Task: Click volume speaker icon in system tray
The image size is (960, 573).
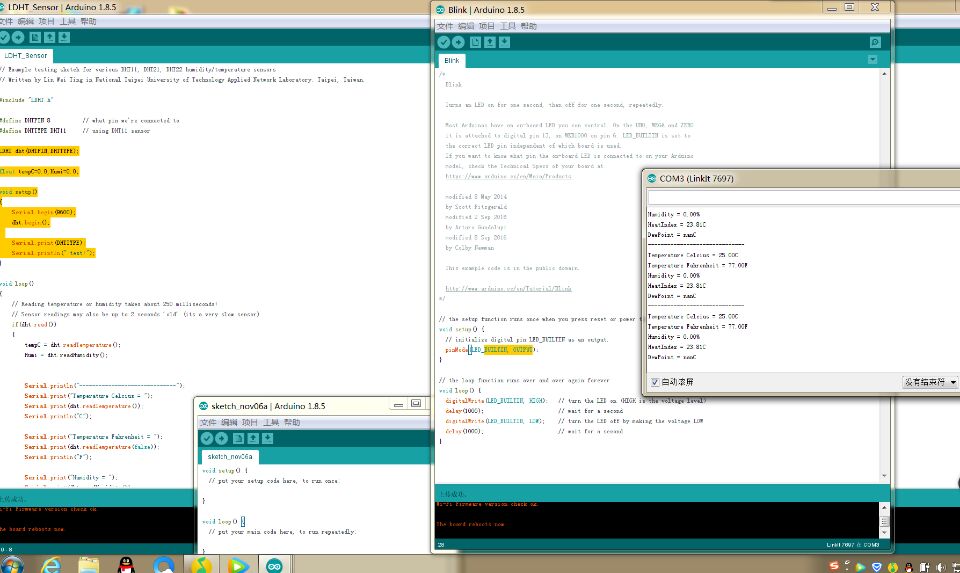Action: tap(941, 567)
